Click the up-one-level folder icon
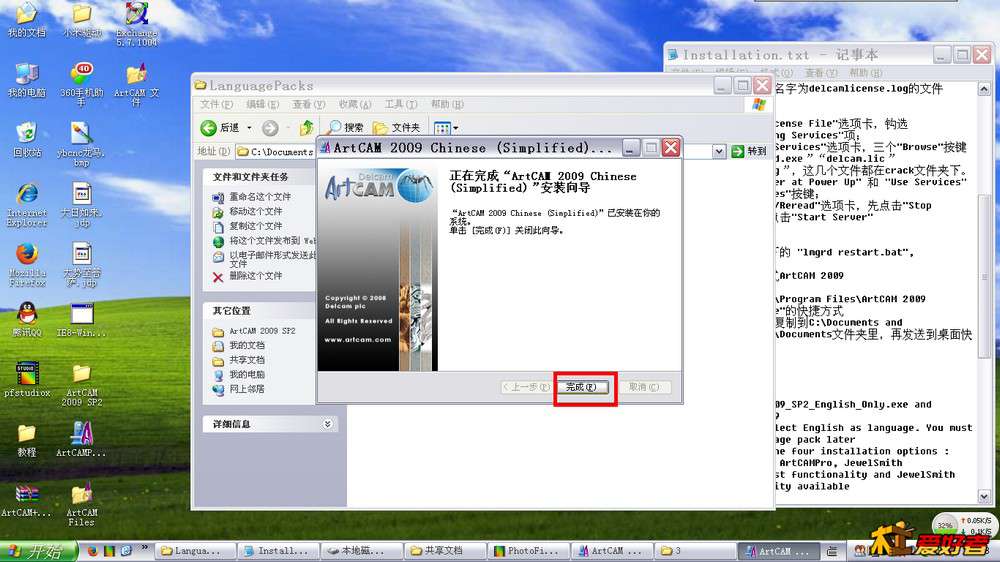The height and width of the screenshot is (562, 1000). point(307,128)
